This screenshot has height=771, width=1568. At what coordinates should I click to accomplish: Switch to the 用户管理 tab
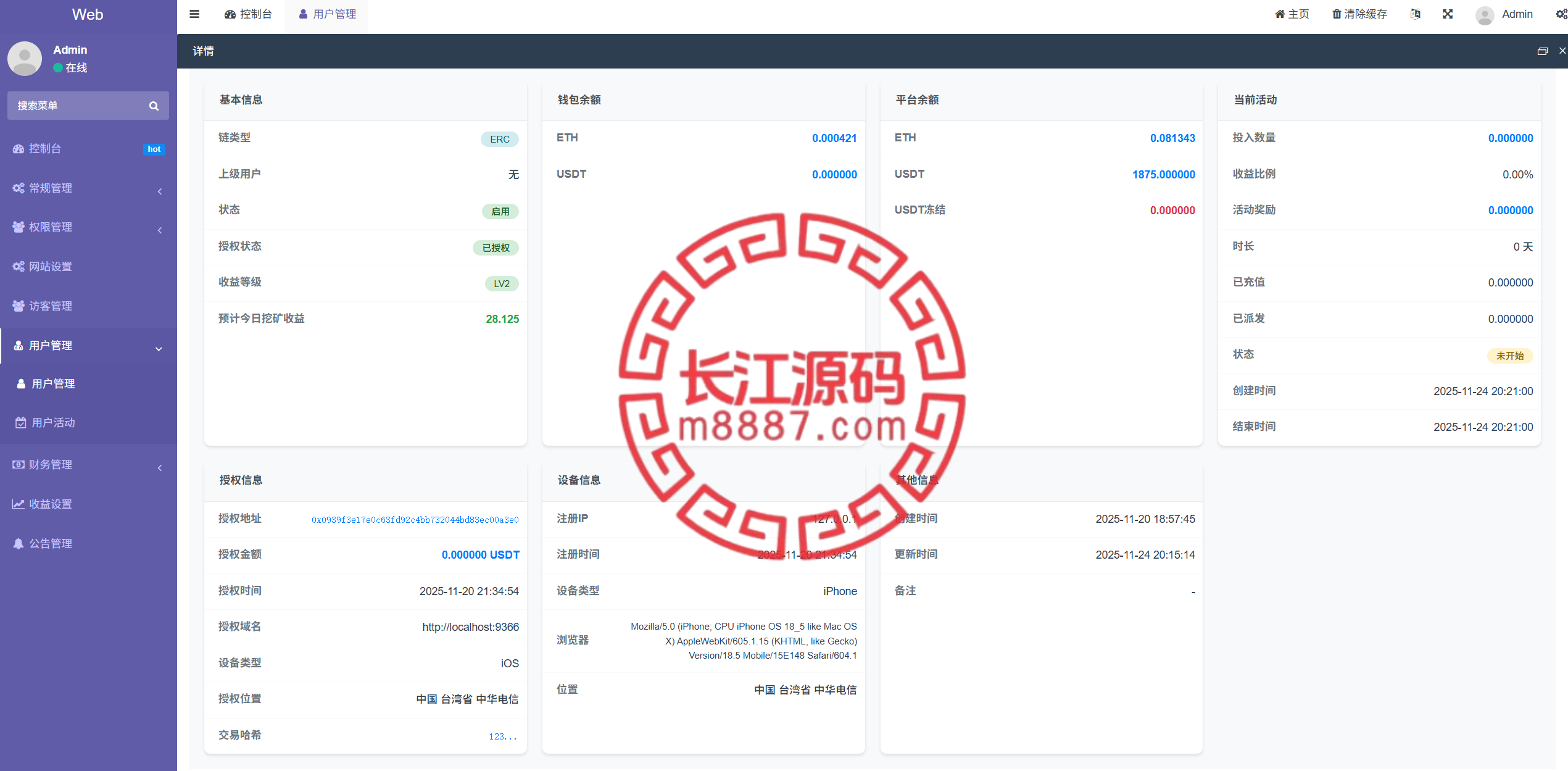[x=327, y=14]
